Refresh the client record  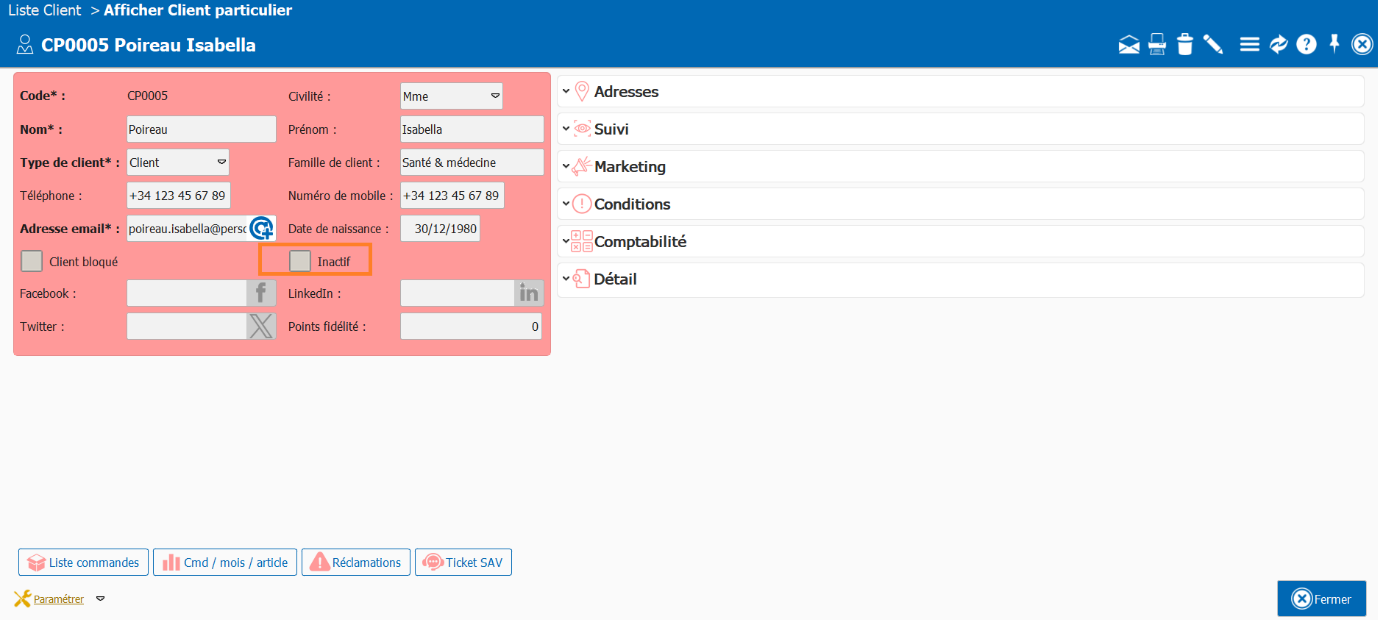click(1278, 45)
